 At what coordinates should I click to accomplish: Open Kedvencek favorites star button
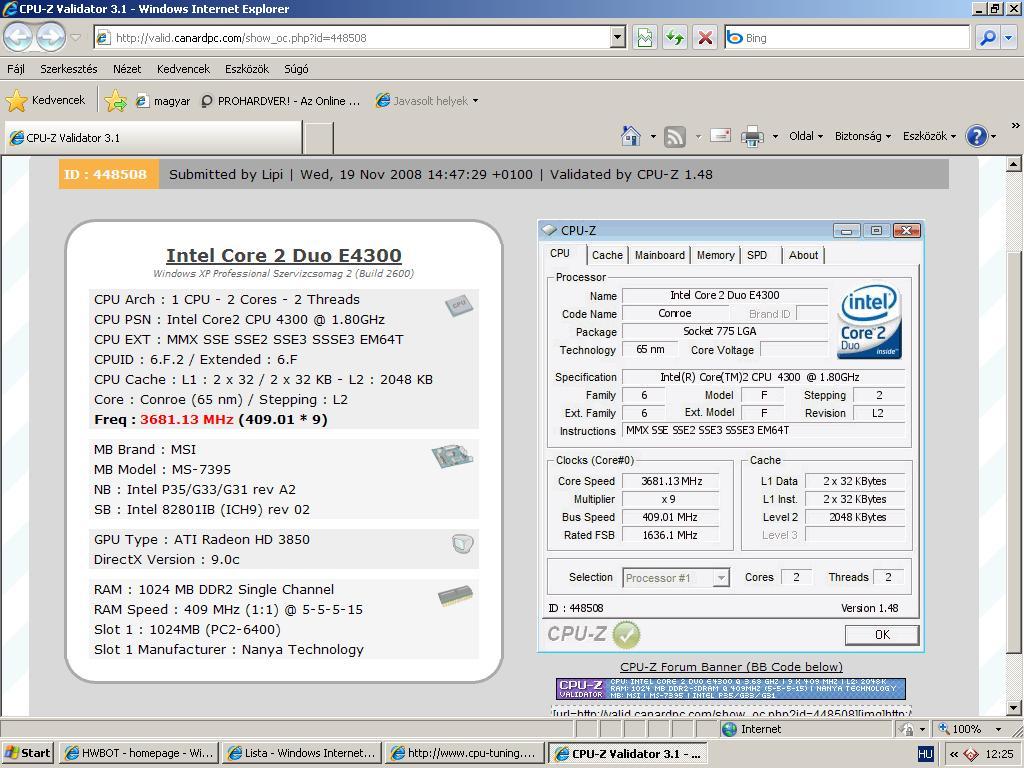(46, 100)
